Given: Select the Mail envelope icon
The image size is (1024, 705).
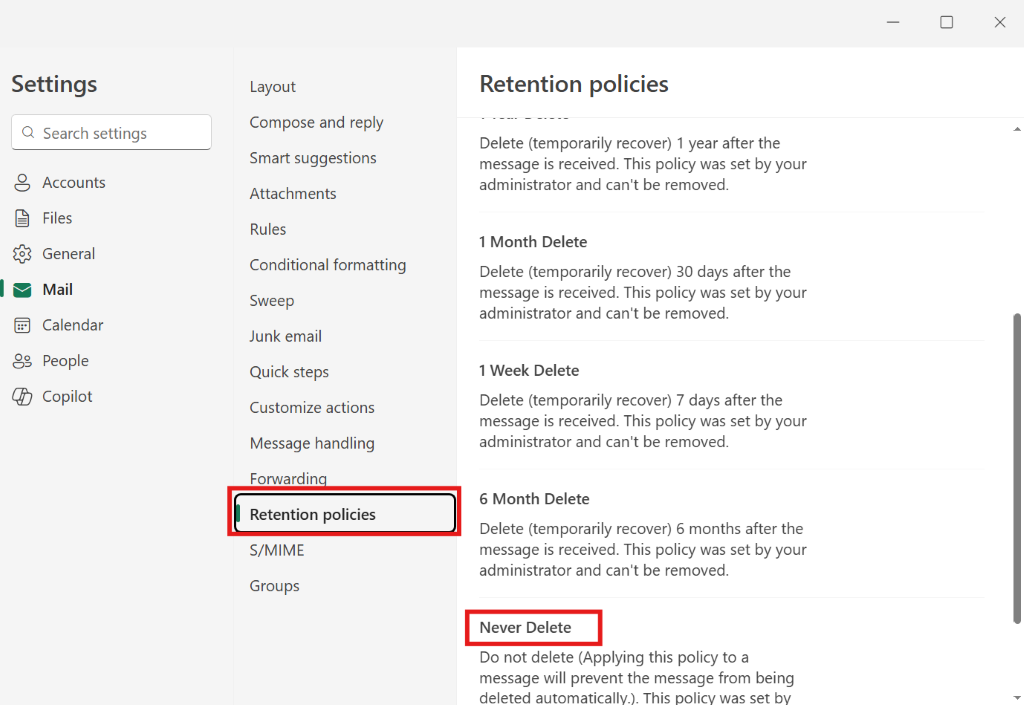Looking at the screenshot, I should pyautogui.click(x=22, y=289).
